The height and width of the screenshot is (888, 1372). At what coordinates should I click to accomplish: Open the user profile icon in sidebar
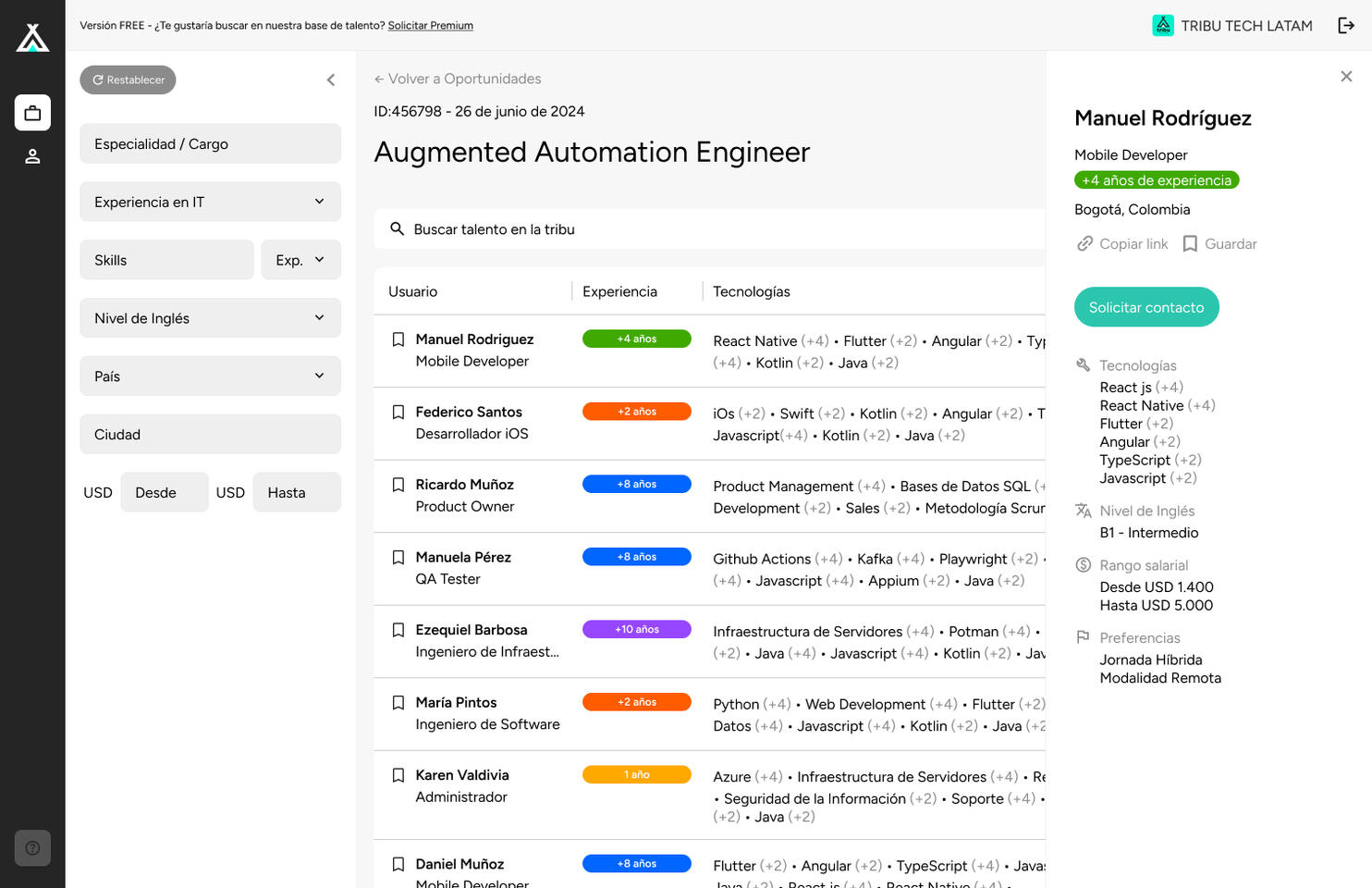32,156
